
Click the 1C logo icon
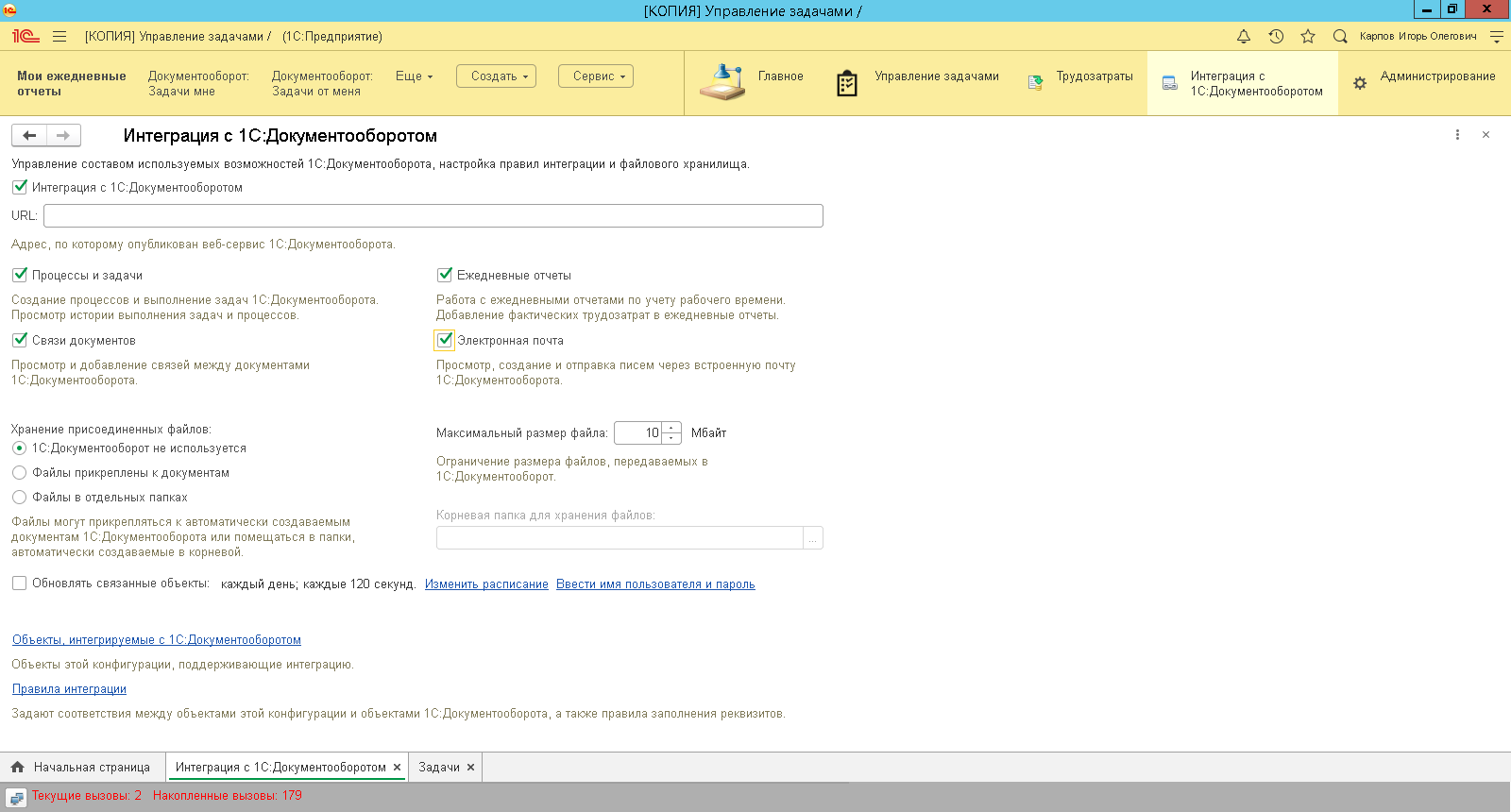click(x=25, y=36)
